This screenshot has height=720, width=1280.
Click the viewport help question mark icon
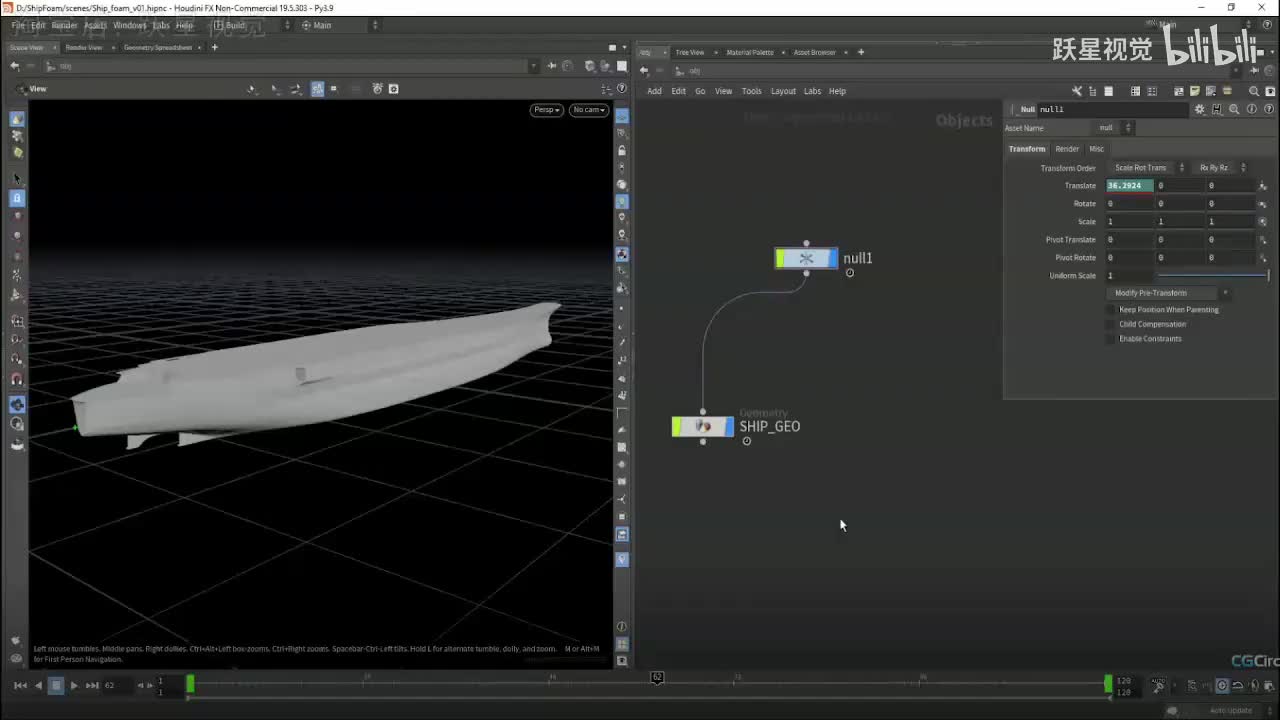[622, 89]
